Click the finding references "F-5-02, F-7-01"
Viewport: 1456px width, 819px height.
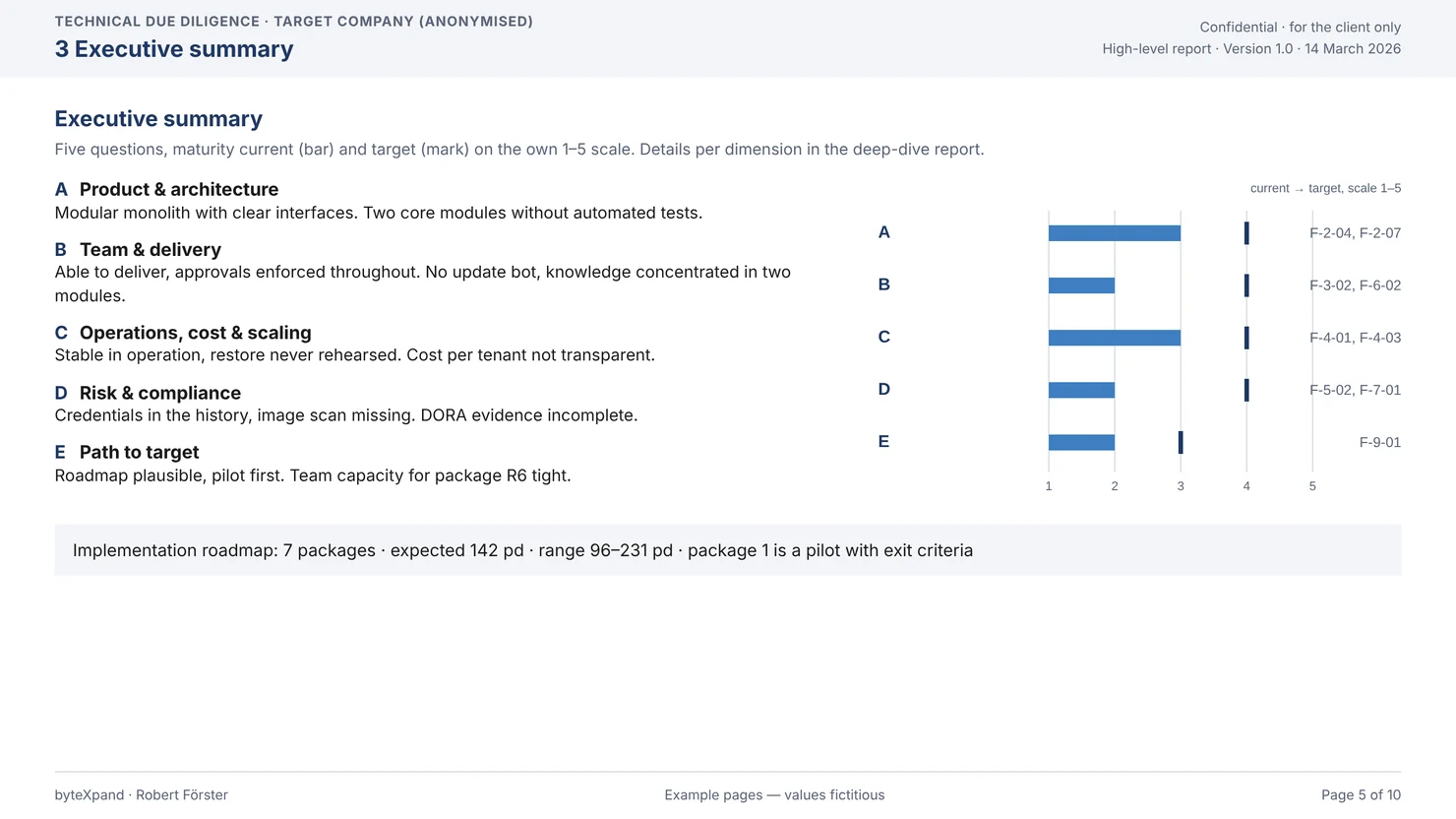(1355, 390)
